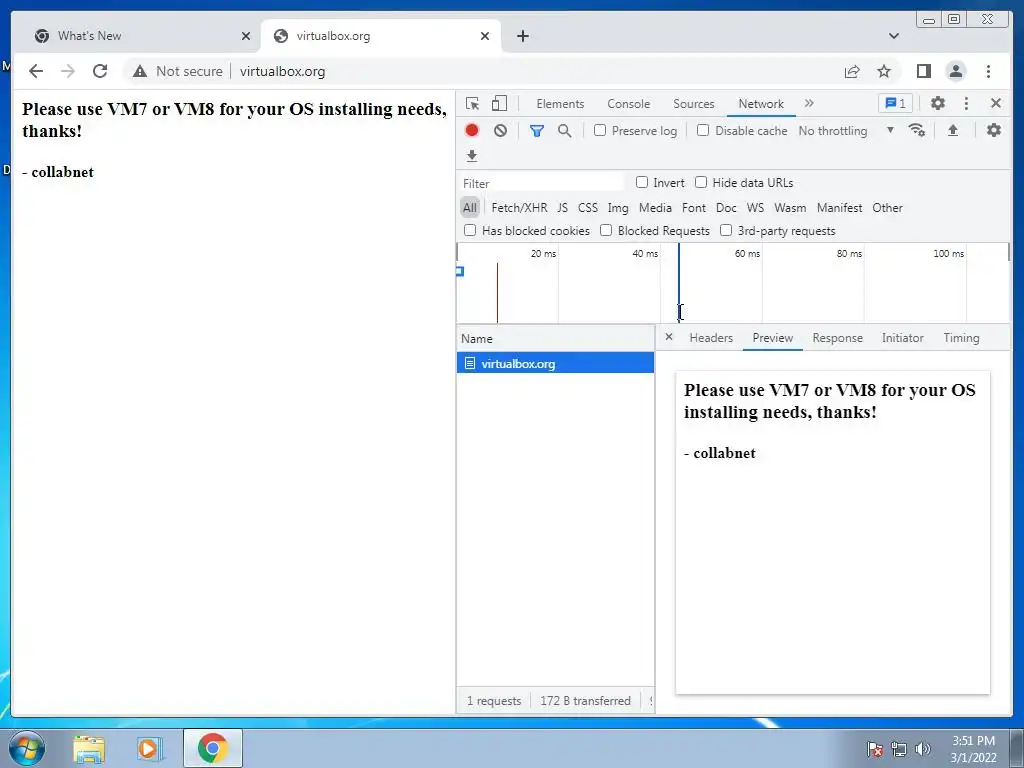Open the Initiator tab
This screenshot has width=1024, height=768.
tap(902, 338)
